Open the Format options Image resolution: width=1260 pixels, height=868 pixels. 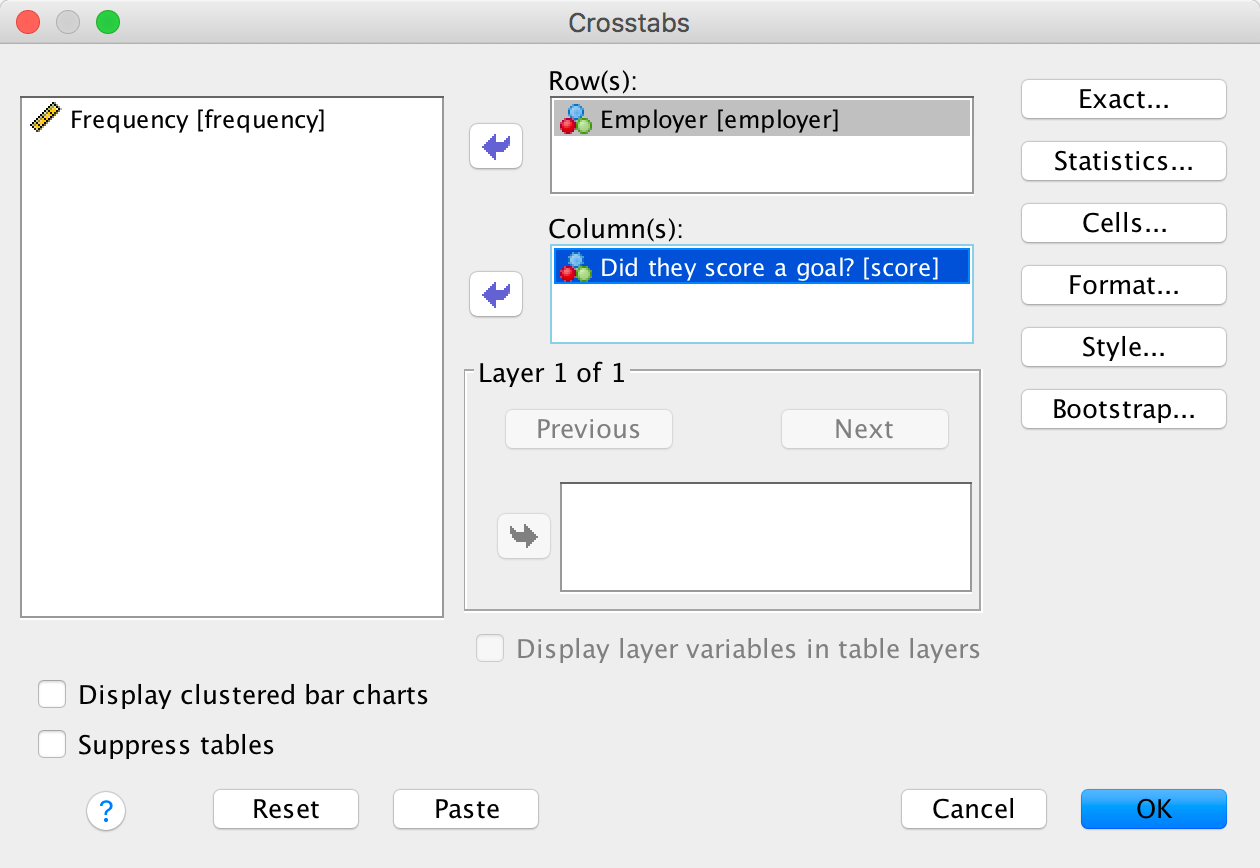(x=1123, y=286)
